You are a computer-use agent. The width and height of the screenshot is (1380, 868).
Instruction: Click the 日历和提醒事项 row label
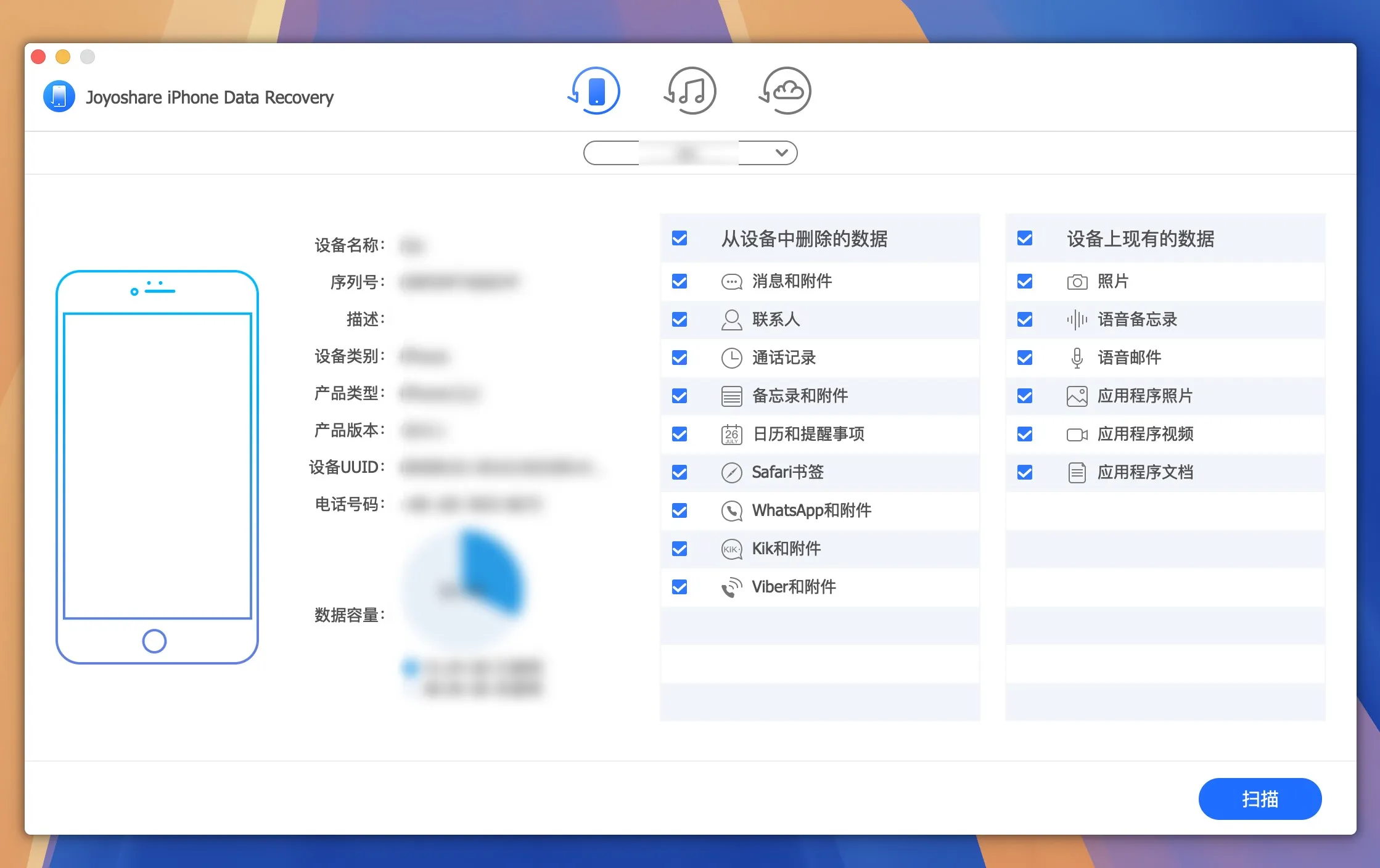tap(808, 434)
